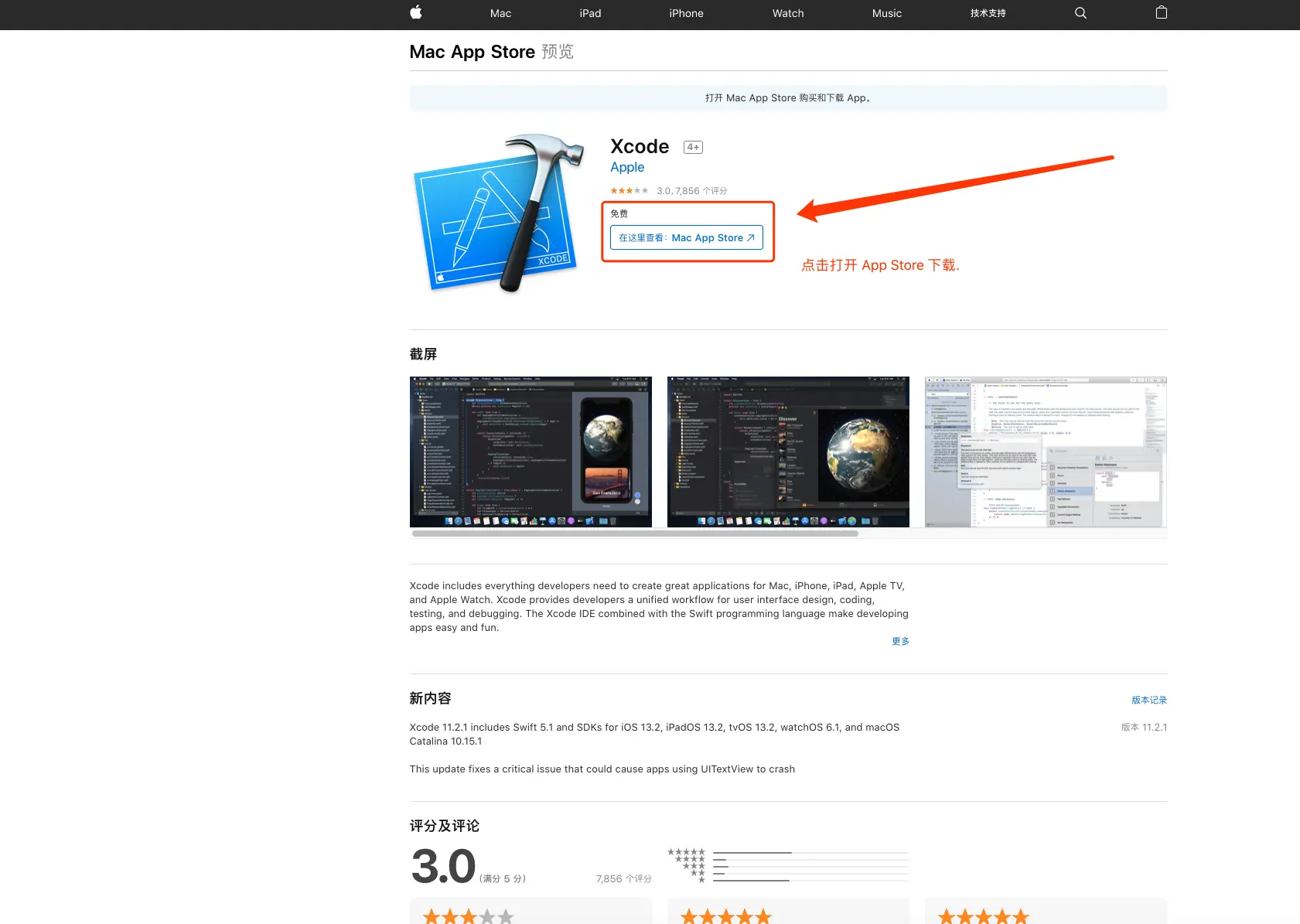1300x924 pixels.
Task: Open the 版本记录 version history link
Action: (1149, 699)
